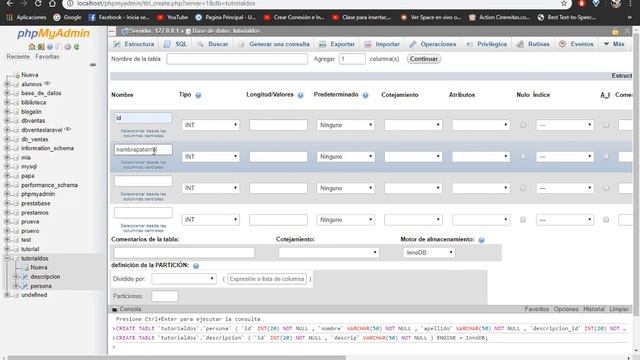Open the PARTICIÓN definition help icon

tap(196, 266)
